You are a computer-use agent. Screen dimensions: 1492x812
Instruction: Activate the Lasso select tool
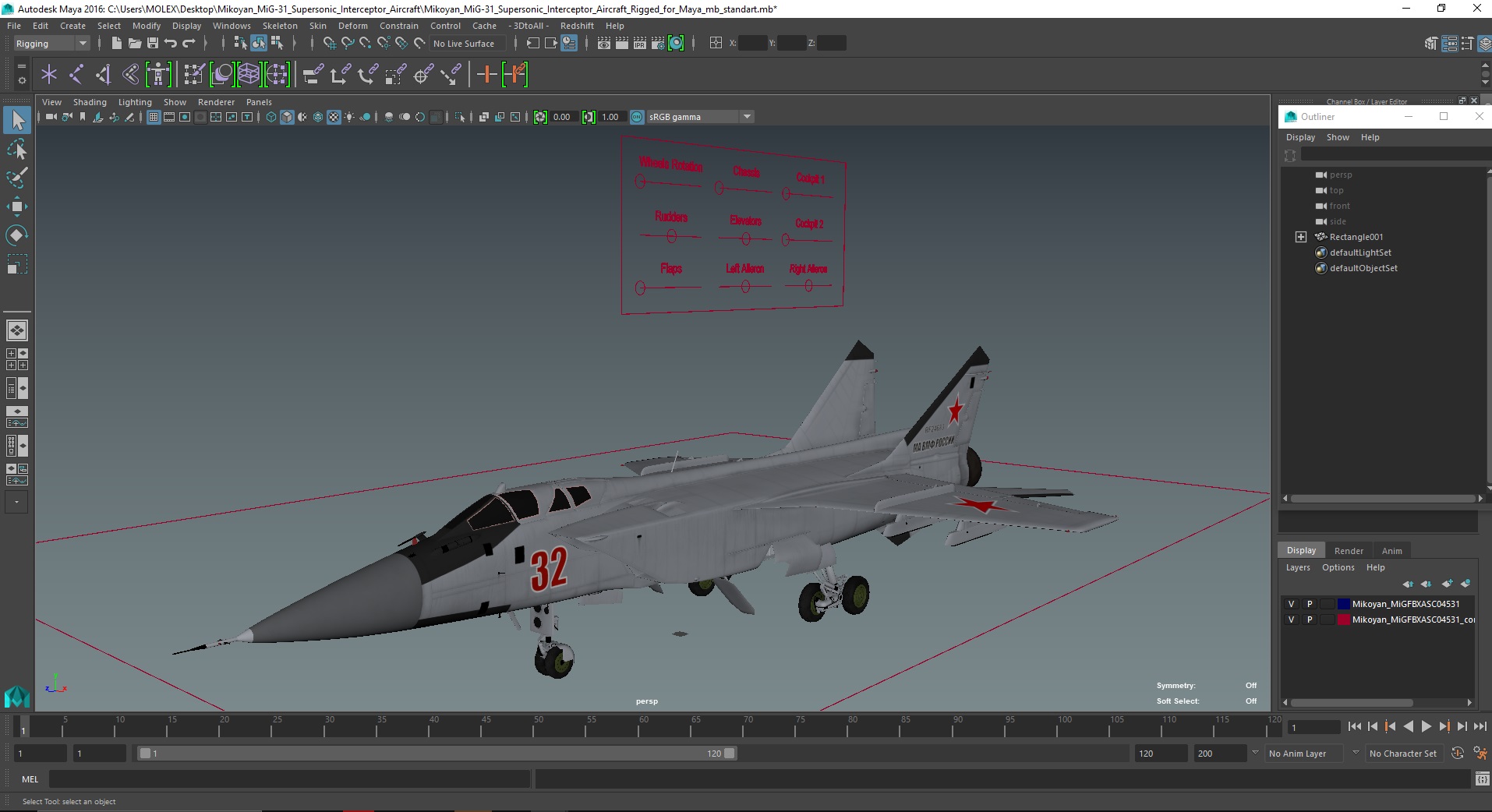point(17,149)
